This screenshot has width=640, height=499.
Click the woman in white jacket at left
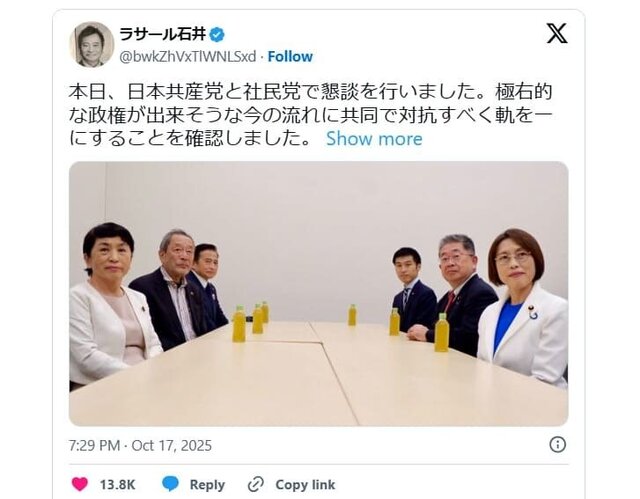tap(110, 304)
